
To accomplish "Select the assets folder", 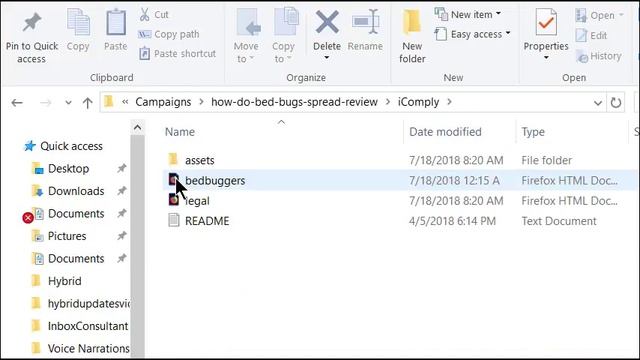I will coord(200,160).
